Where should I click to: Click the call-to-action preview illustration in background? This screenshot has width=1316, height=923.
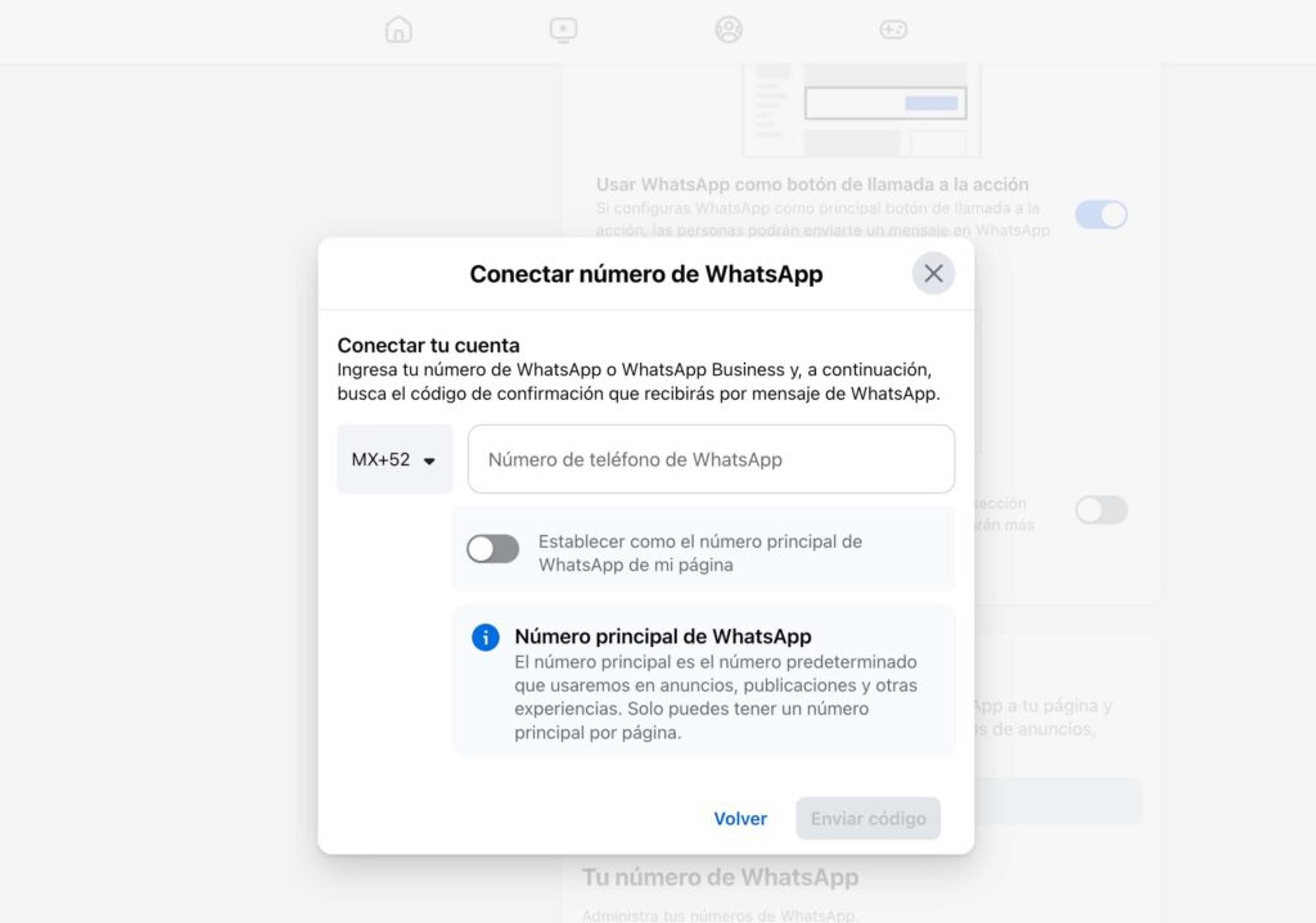point(862,110)
